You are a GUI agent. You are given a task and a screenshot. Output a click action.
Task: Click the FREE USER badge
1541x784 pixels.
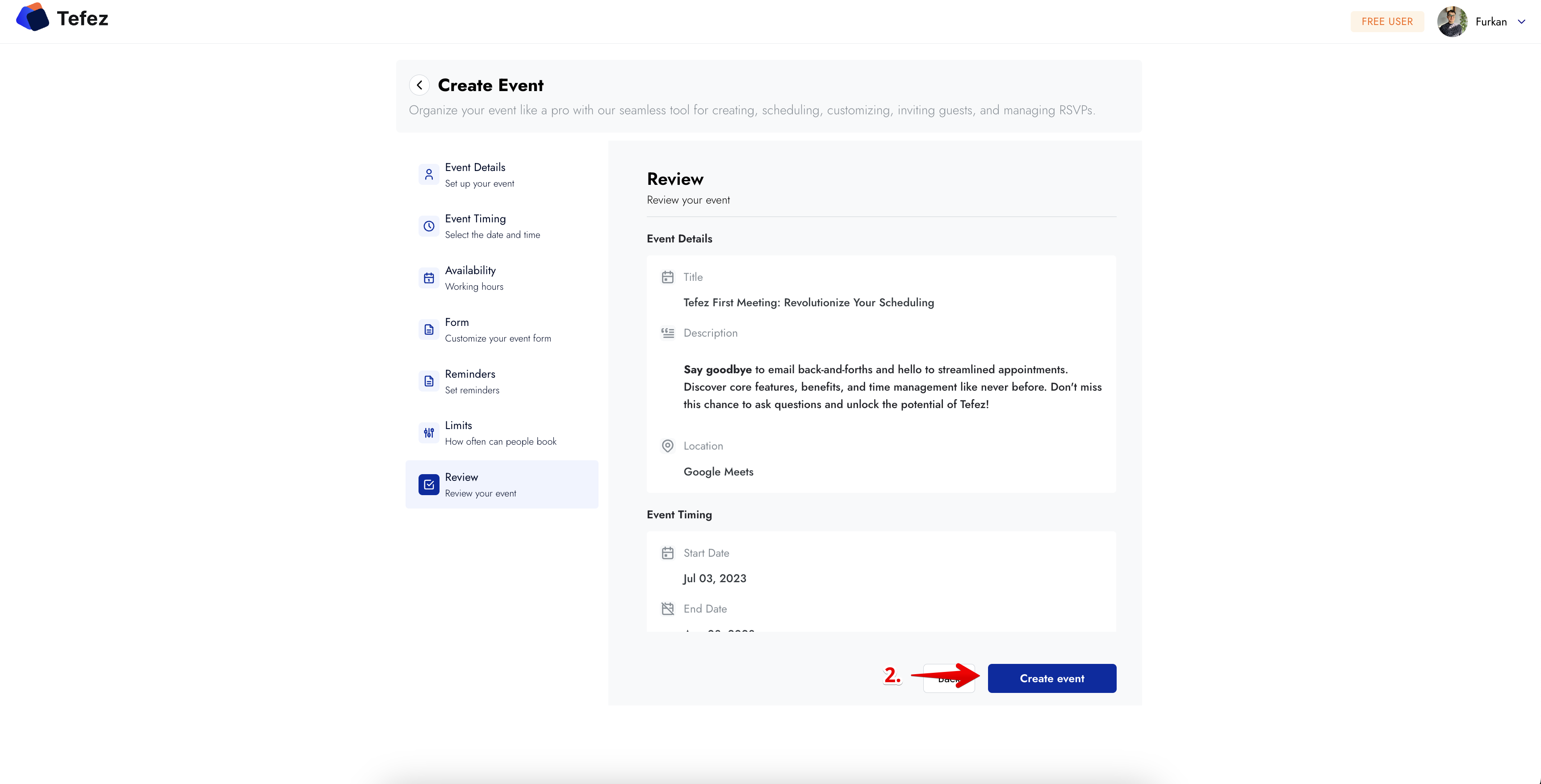pyautogui.click(x=1387, y=21)
